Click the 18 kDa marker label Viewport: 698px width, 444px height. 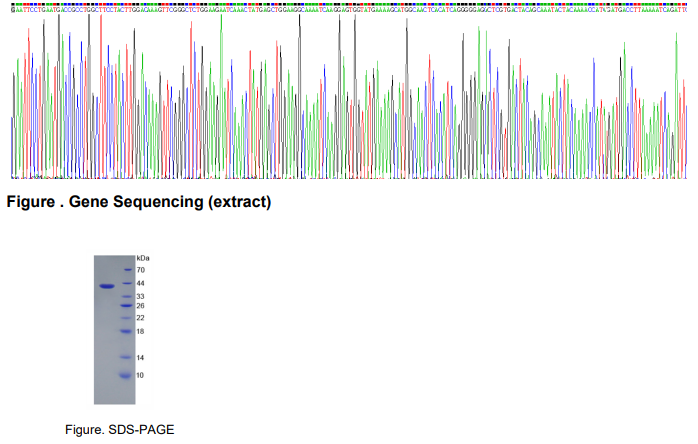[x=141, y=331]
